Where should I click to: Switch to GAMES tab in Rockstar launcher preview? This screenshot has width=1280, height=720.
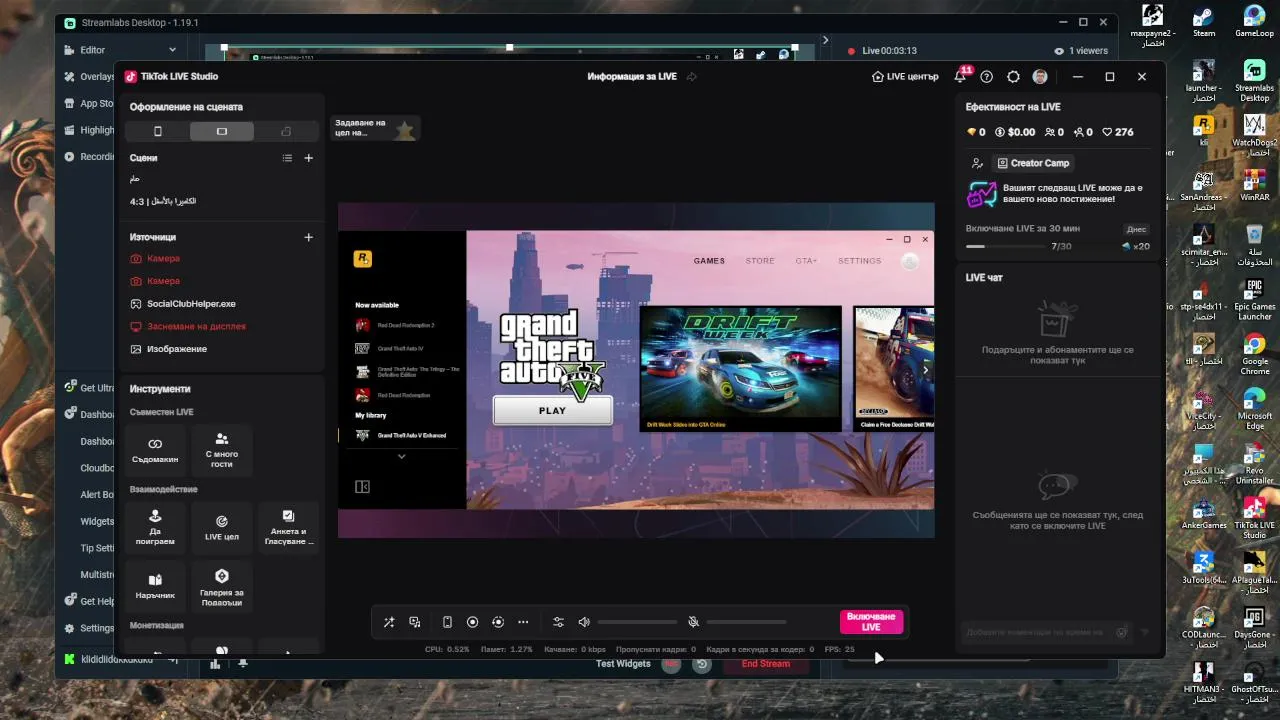point(709,261)
